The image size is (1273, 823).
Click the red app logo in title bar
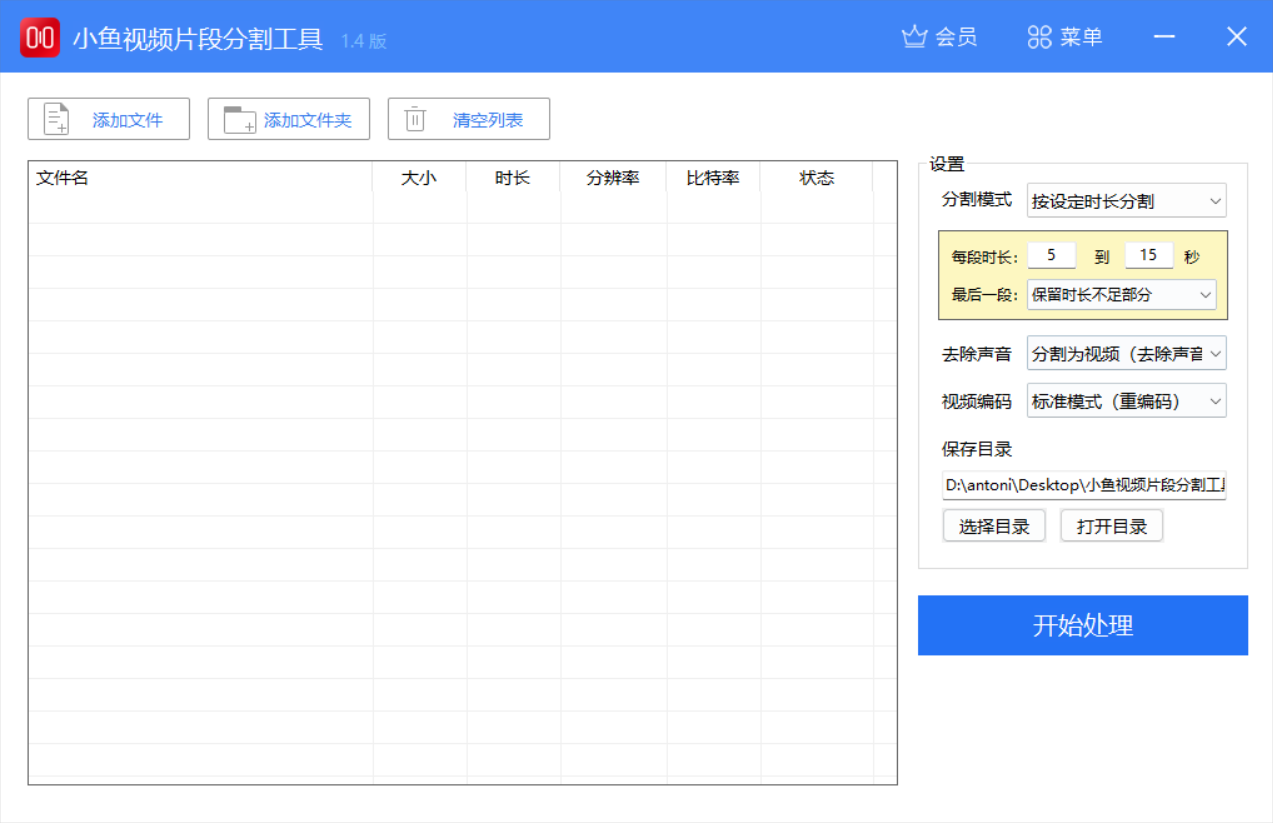point(39,36)
